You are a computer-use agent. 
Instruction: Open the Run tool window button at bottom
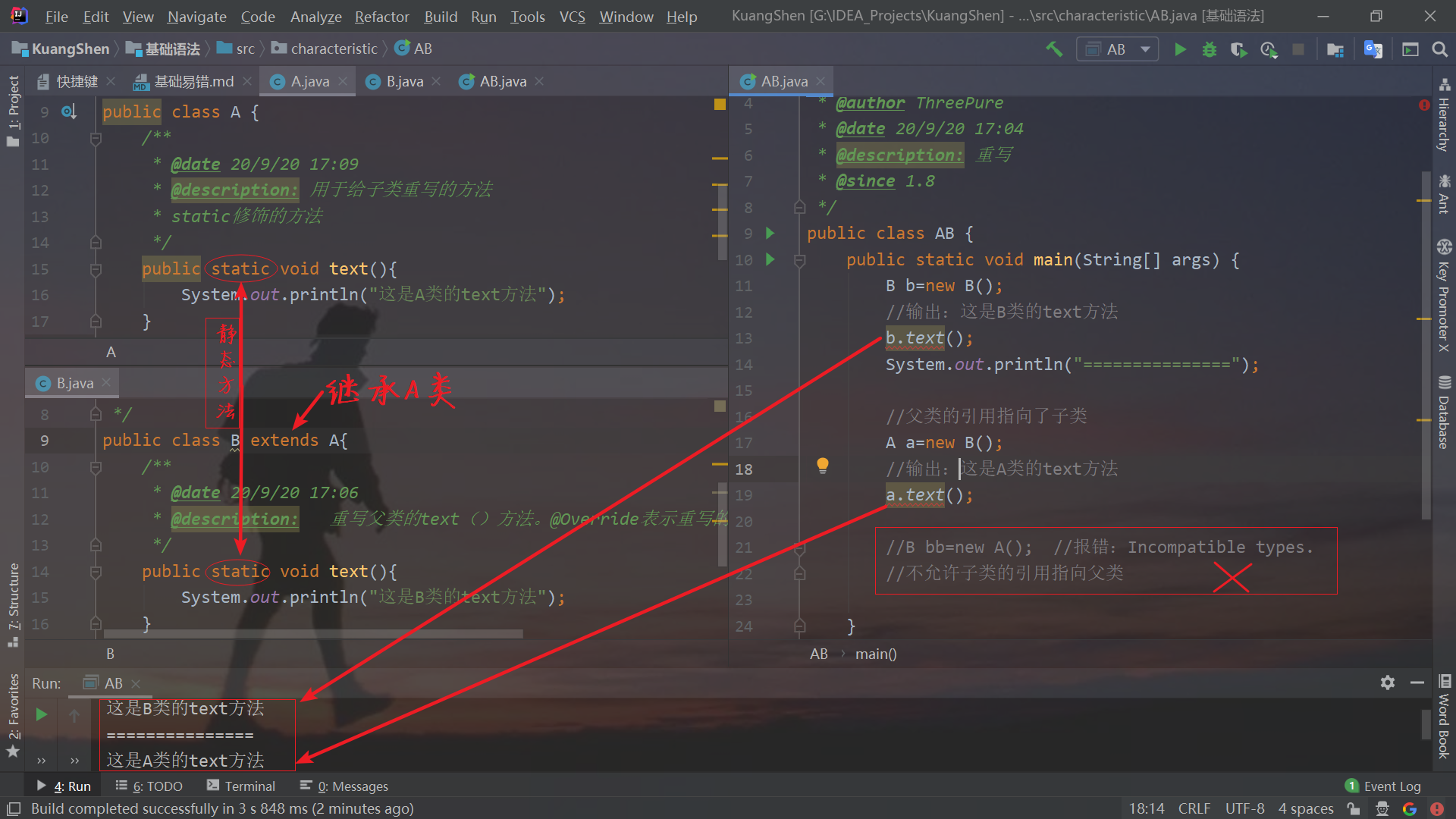coord(64,786)
